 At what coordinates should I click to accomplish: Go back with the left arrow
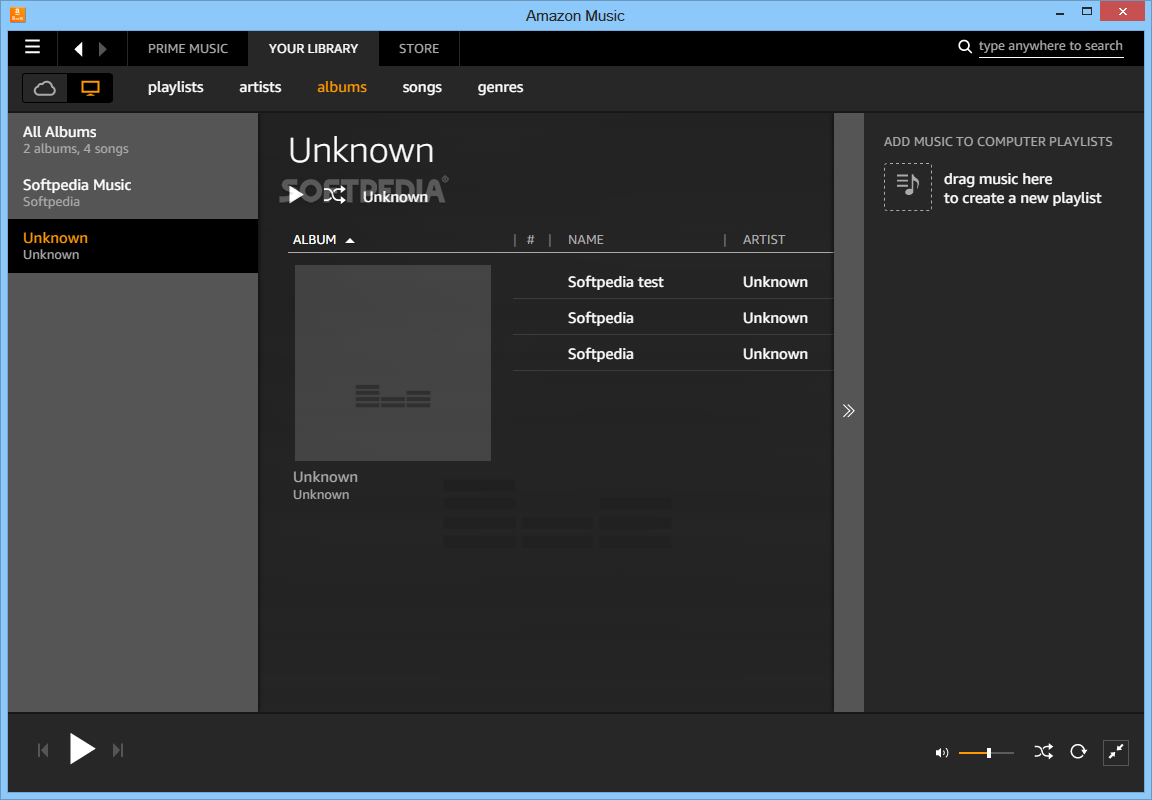point(79,48)
